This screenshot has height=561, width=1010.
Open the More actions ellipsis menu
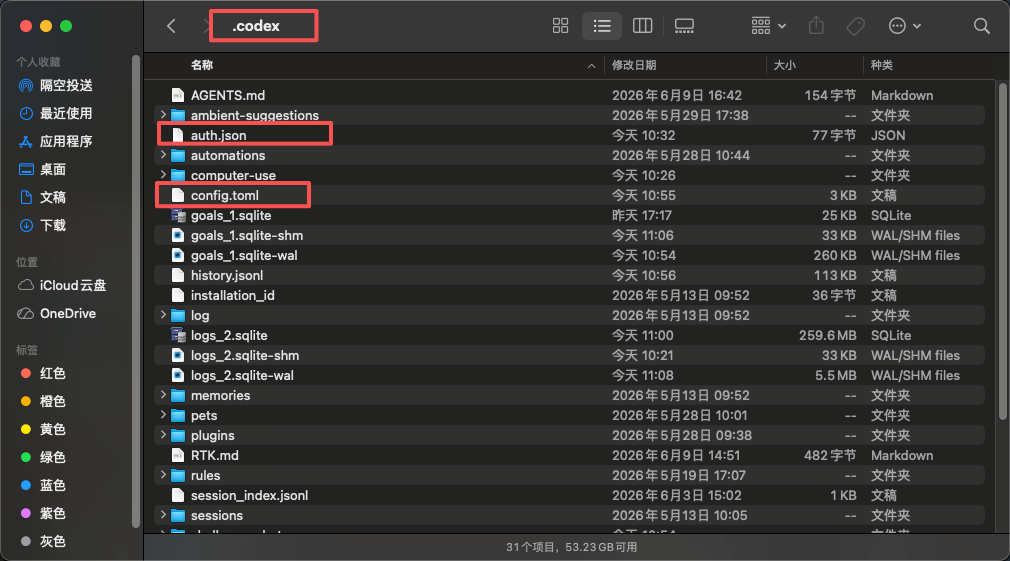tap(904, 26)
